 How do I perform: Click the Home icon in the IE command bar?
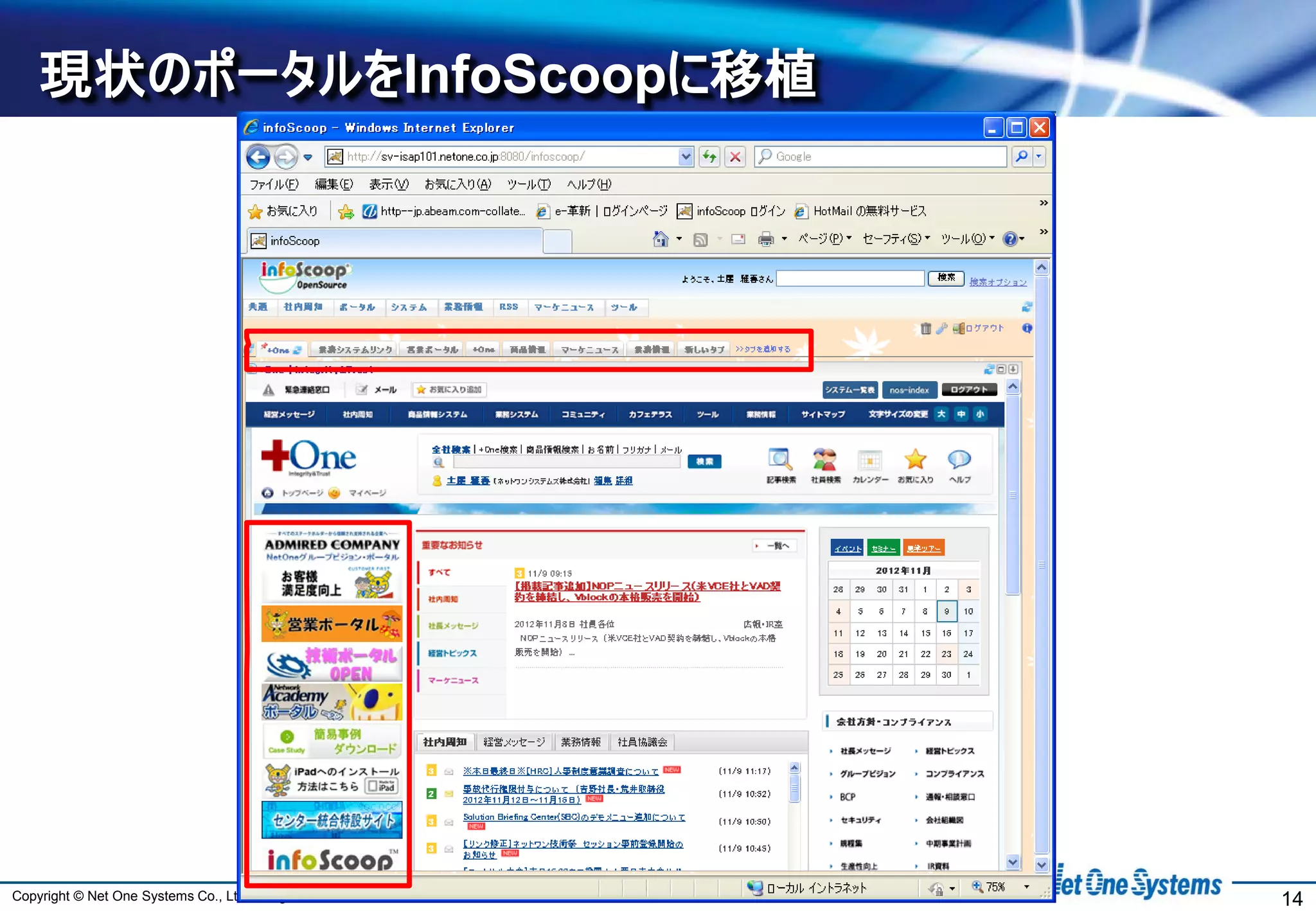[661, 239]
